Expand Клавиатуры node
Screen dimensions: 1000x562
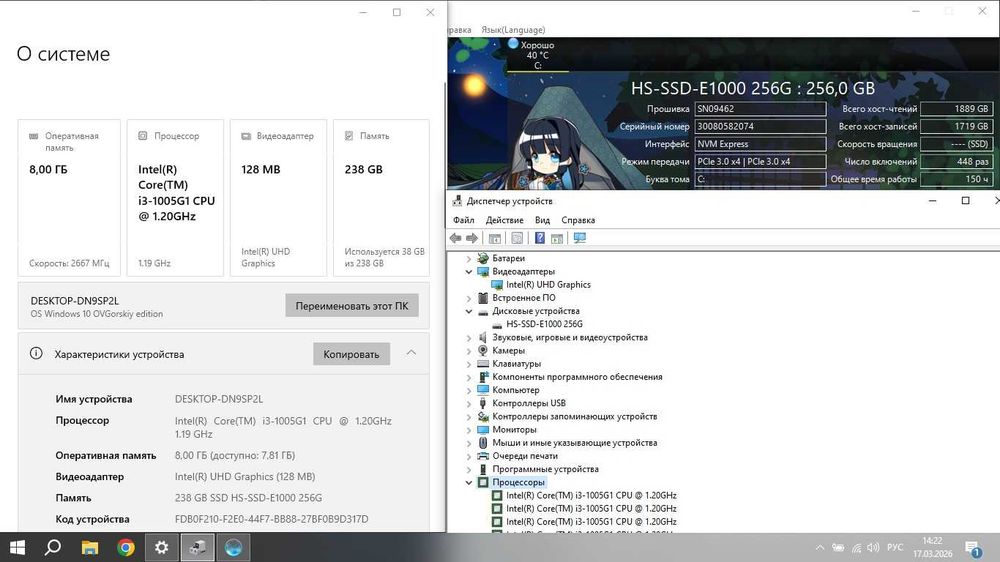(x=469, y=364)
